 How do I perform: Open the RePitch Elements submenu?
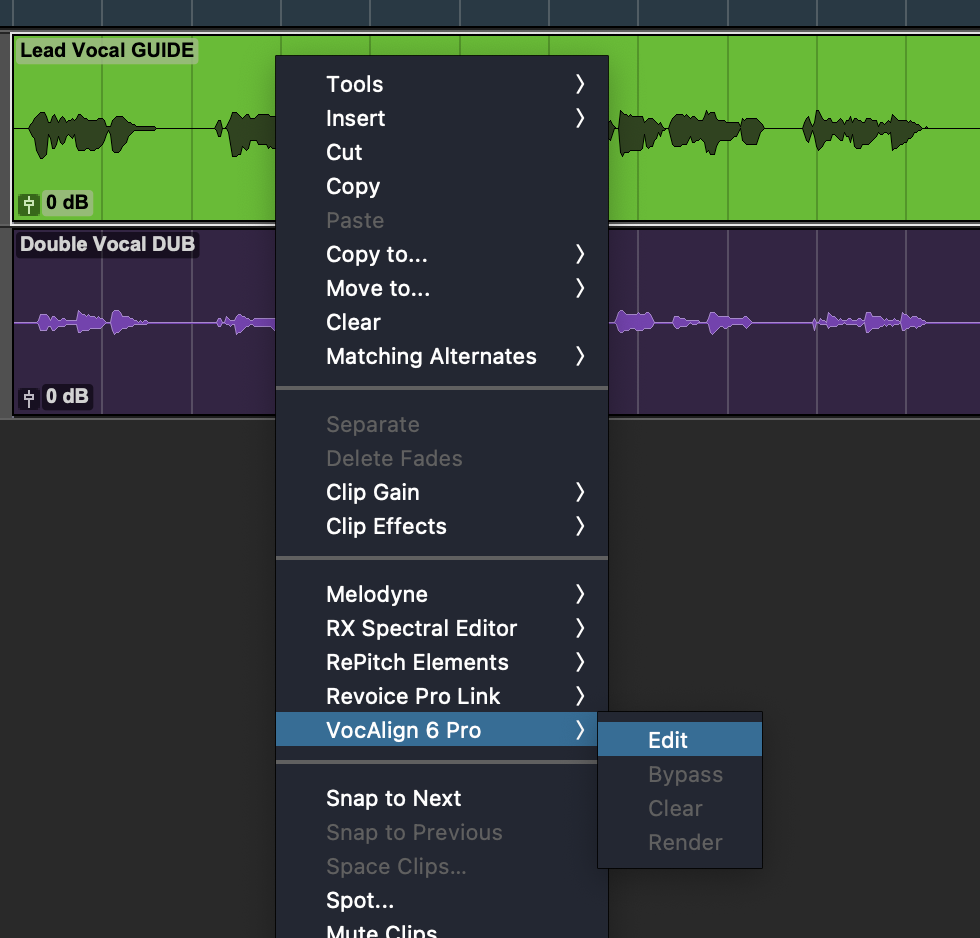417,662
